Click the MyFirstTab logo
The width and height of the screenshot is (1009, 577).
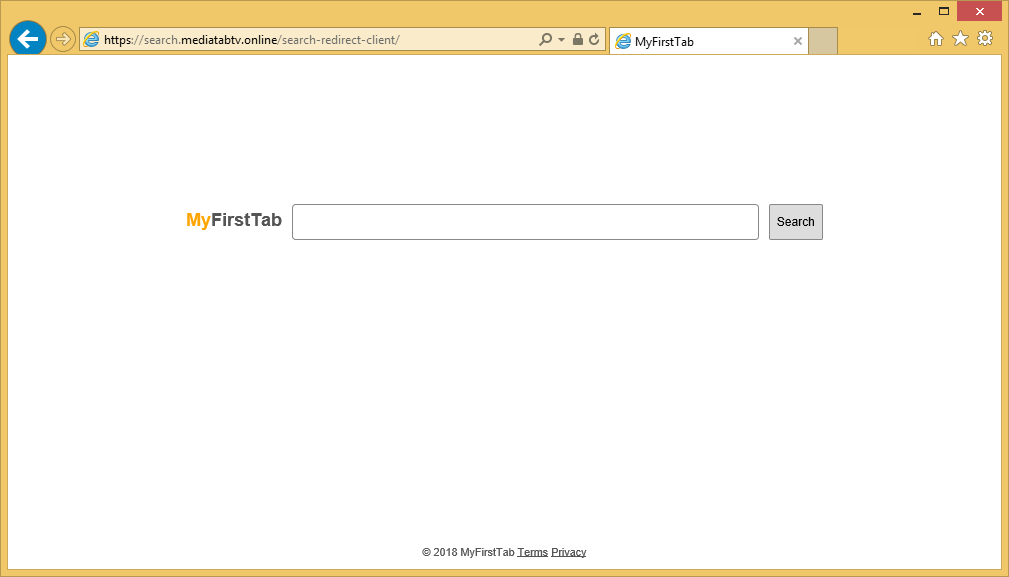tap(234, 220)
